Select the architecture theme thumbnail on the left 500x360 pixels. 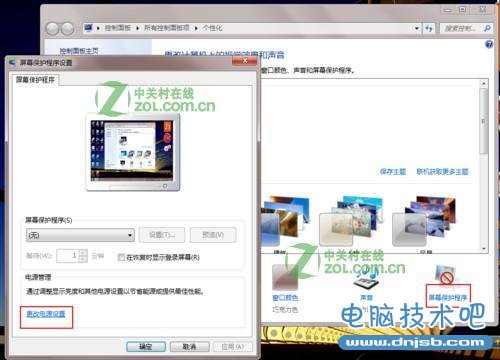(286, 222)
